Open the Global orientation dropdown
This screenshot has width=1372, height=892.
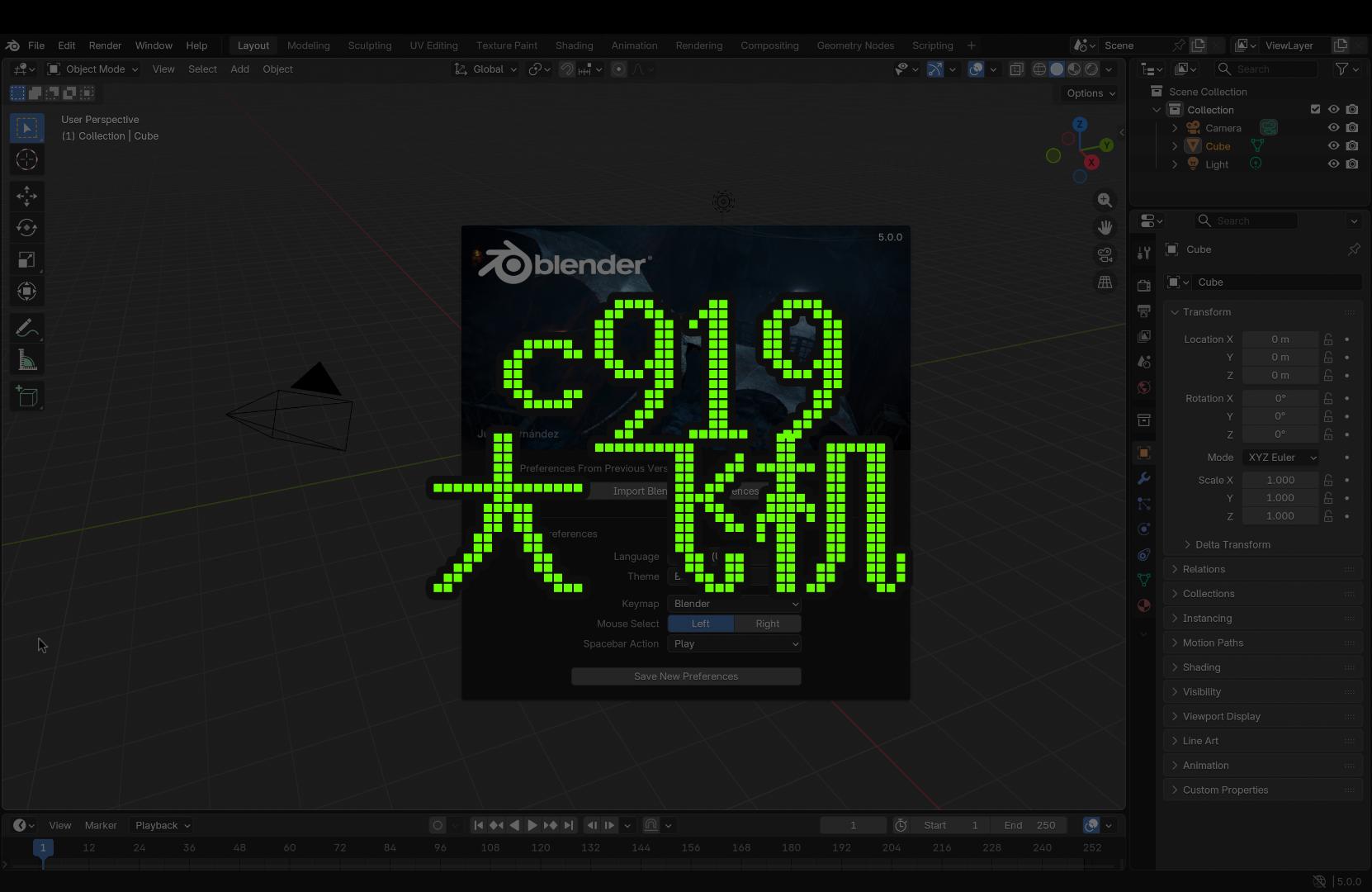[485, 69]
